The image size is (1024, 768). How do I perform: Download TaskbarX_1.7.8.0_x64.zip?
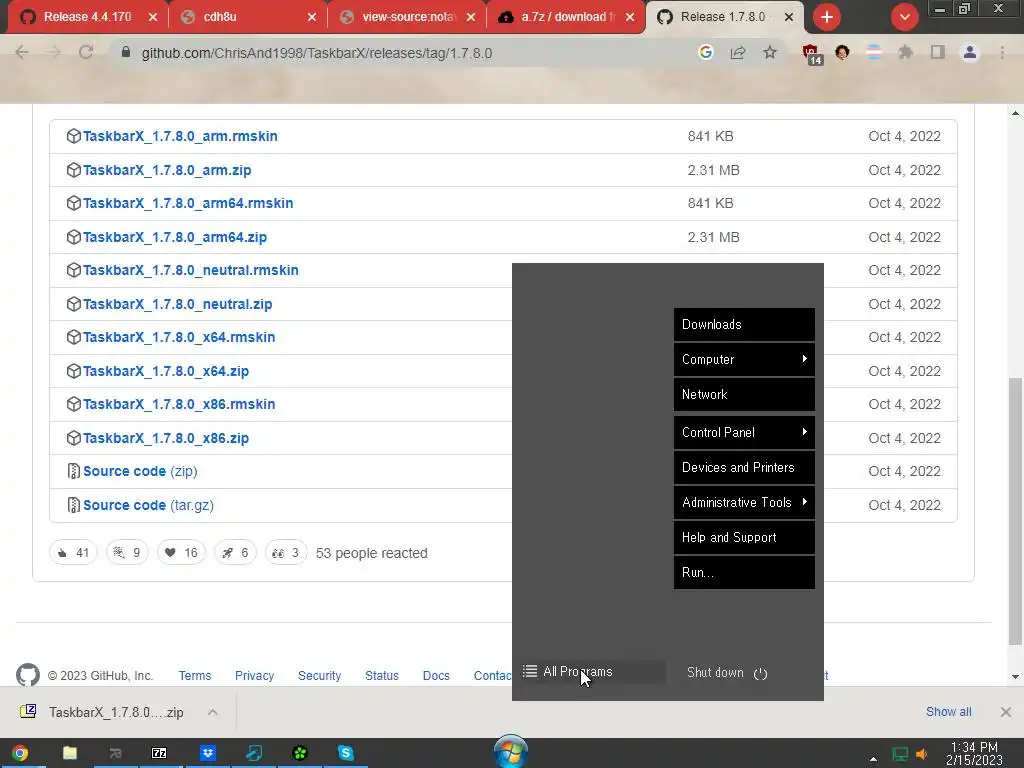point(165,371)
